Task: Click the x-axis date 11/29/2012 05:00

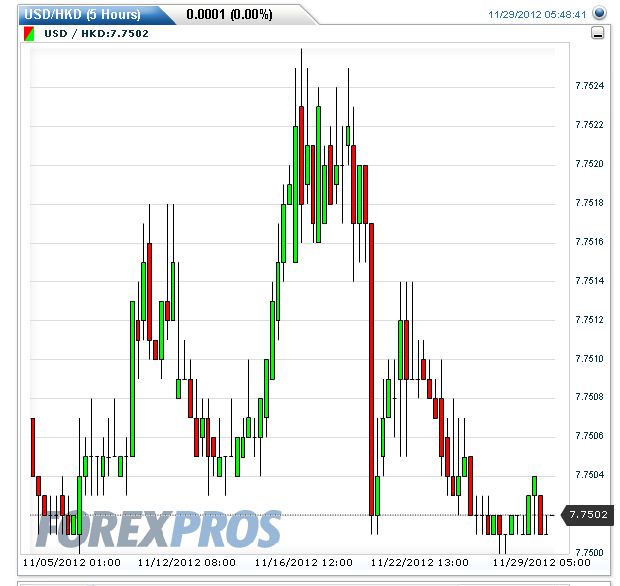Action: pos(542,562)
